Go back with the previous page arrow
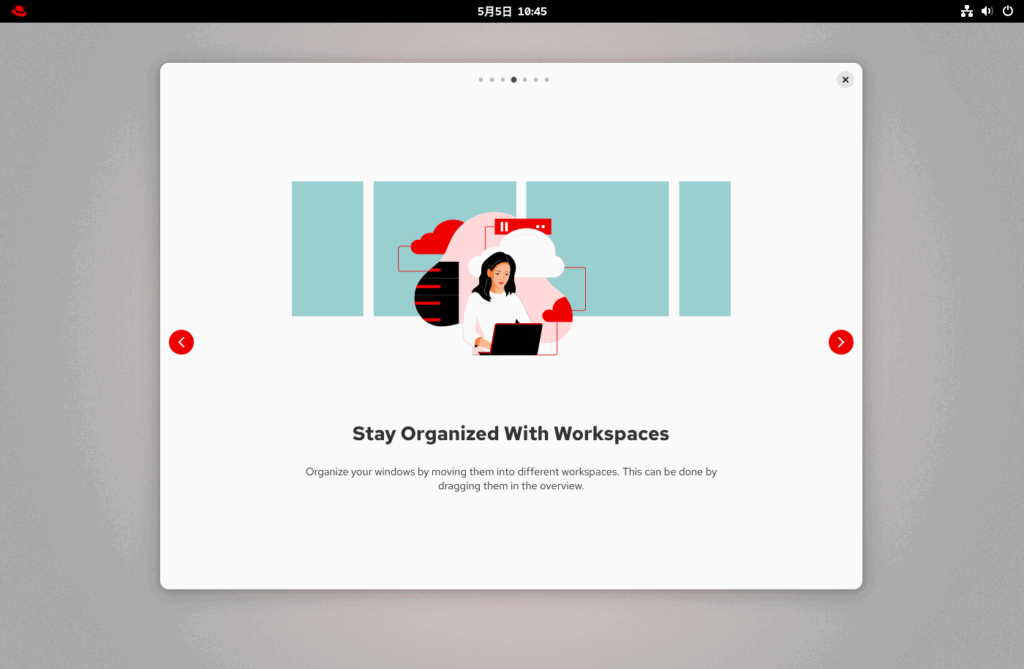1024x669 pixels. [181, 342]
